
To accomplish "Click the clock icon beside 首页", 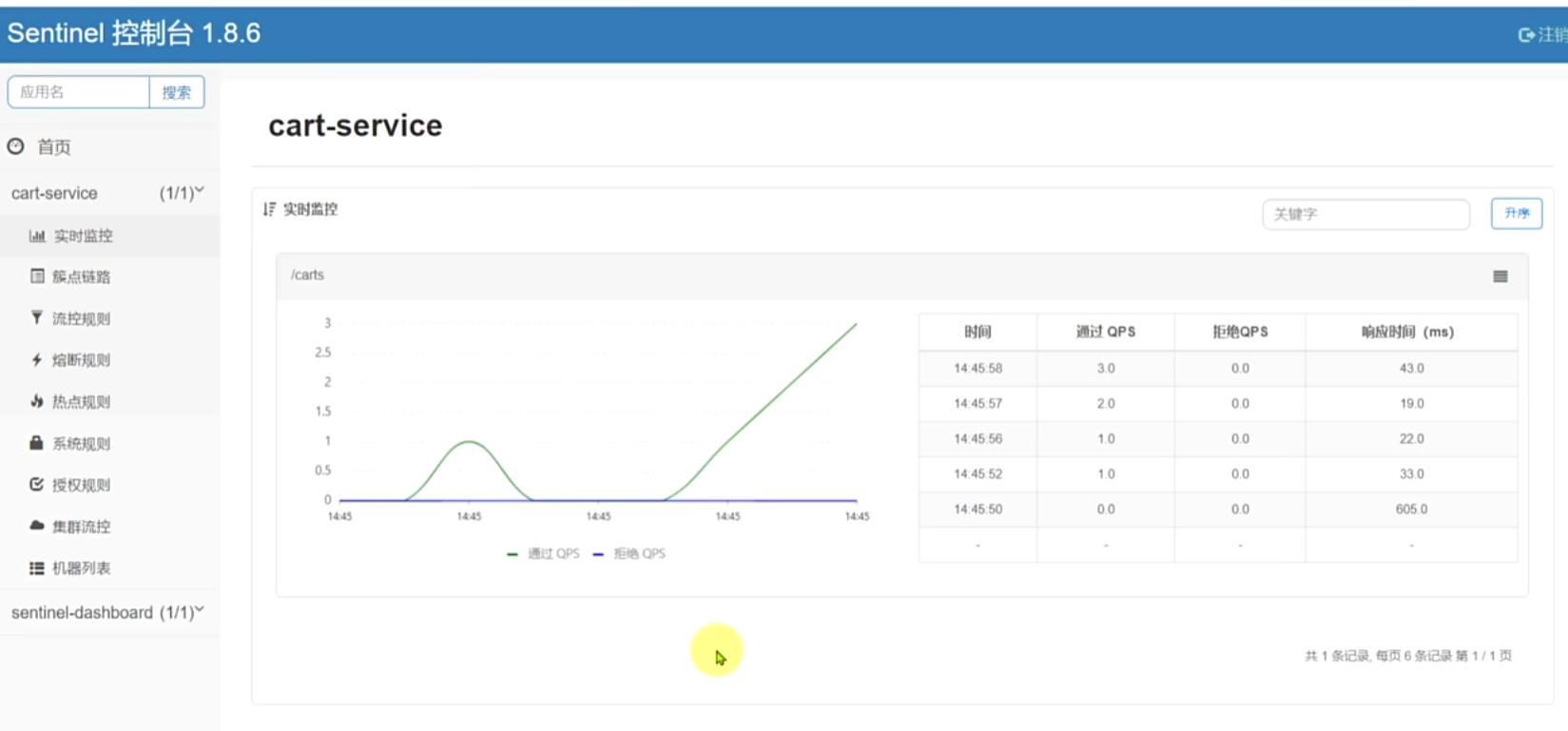I will pos(15,146).
